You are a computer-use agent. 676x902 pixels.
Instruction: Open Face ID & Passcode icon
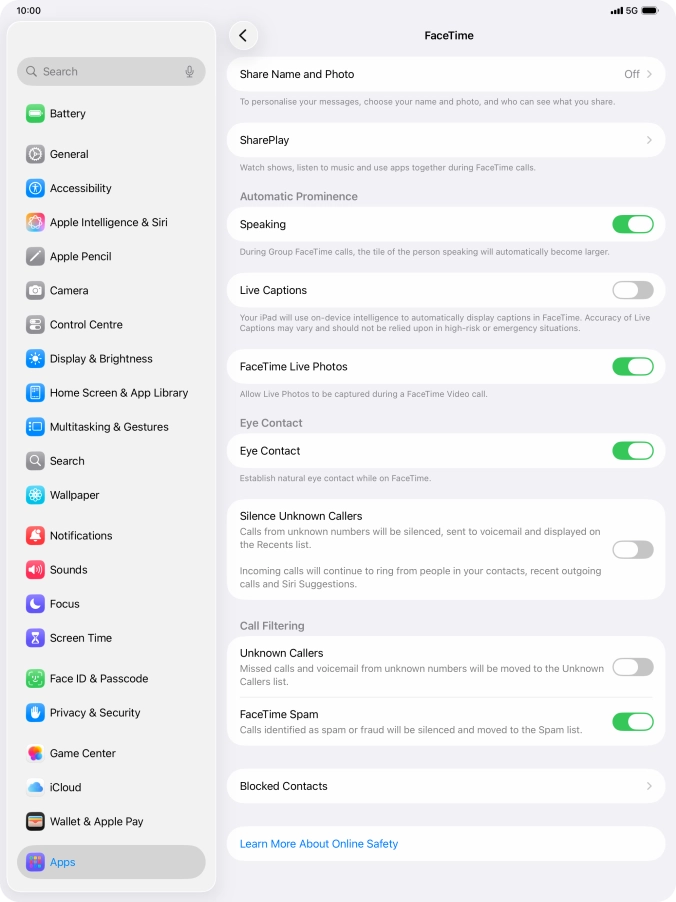[x=35, y=678]
